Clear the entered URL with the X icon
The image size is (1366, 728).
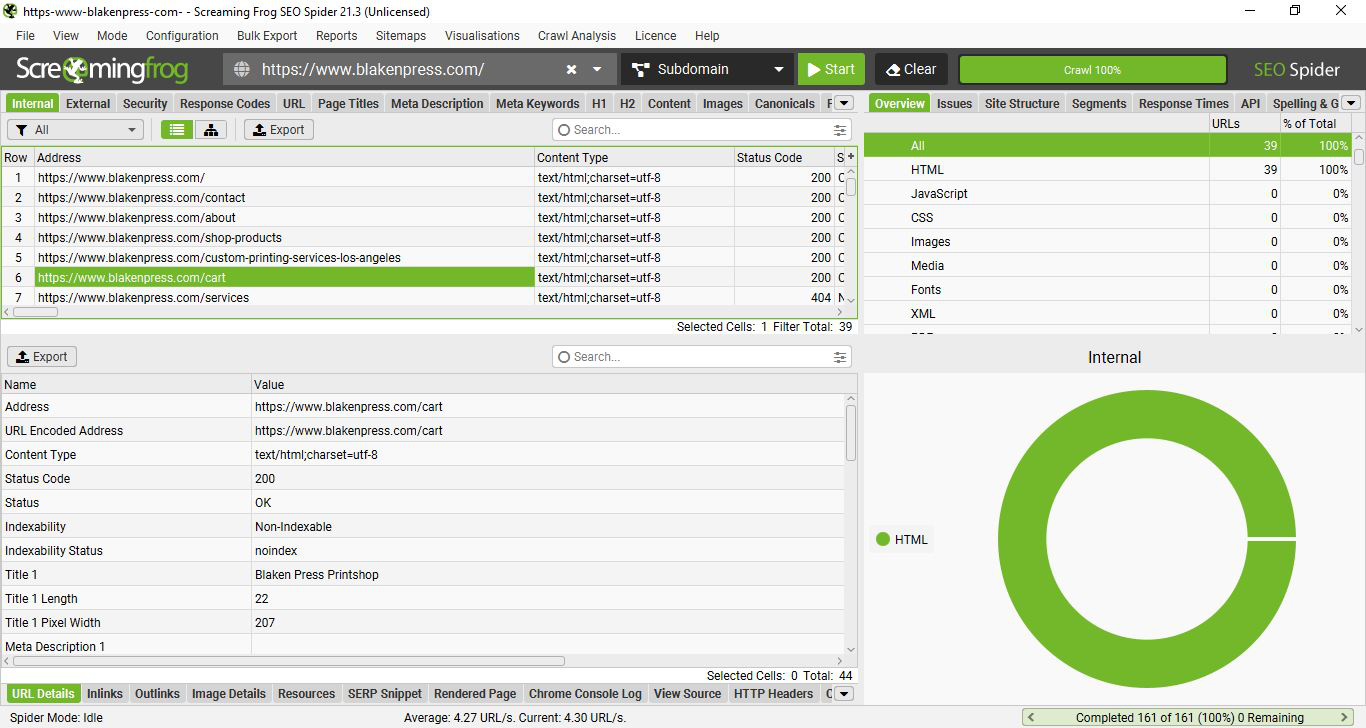point(571,70)
